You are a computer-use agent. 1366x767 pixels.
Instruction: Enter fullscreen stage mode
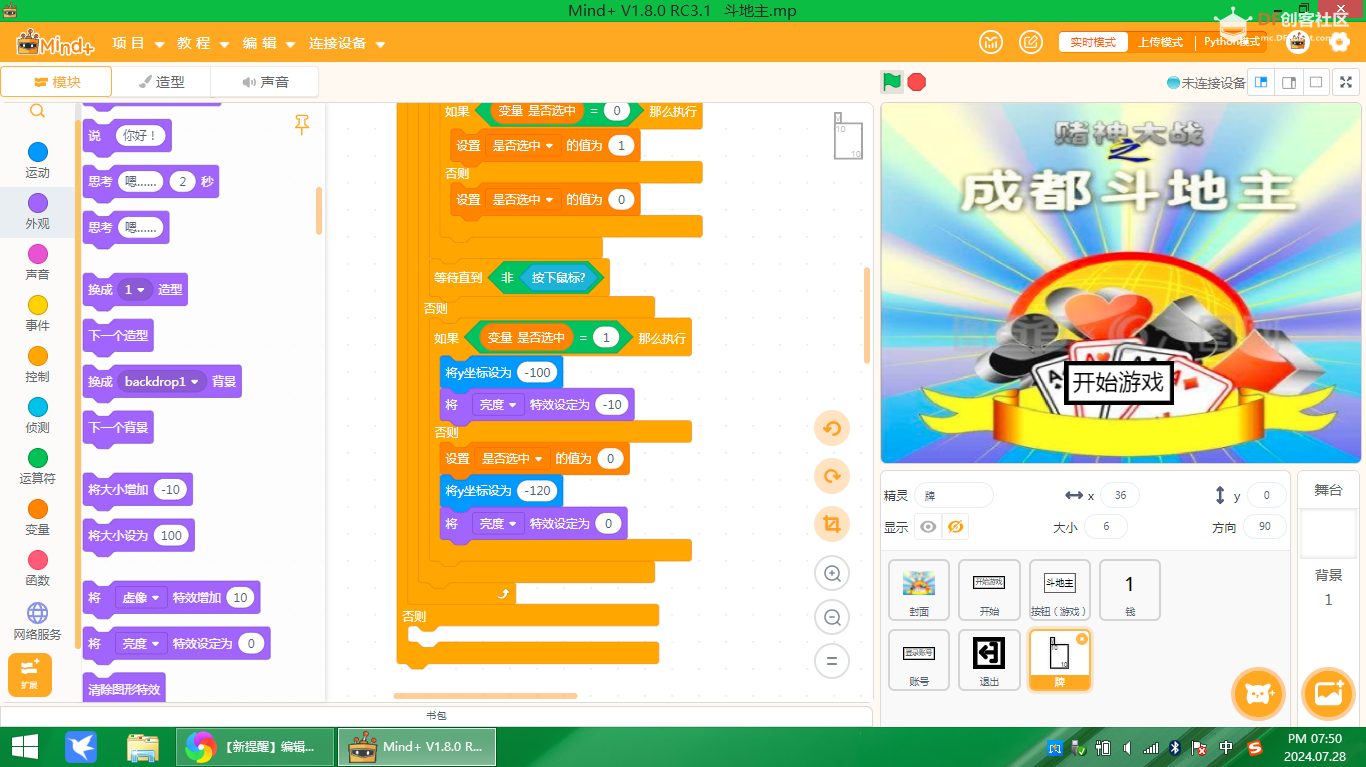(x=1346, y=82)
